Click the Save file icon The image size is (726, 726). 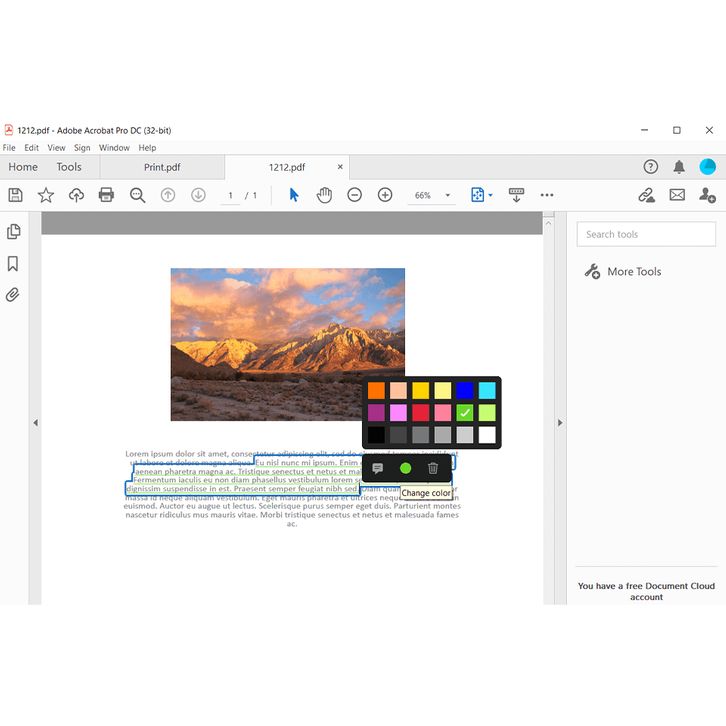click(x=15, y=195)
